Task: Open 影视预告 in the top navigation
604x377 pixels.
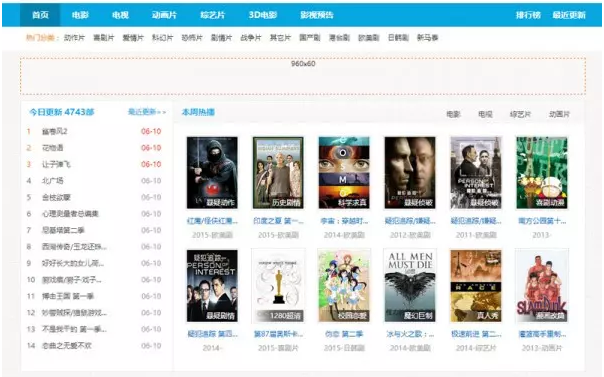Action: point(317,15)
